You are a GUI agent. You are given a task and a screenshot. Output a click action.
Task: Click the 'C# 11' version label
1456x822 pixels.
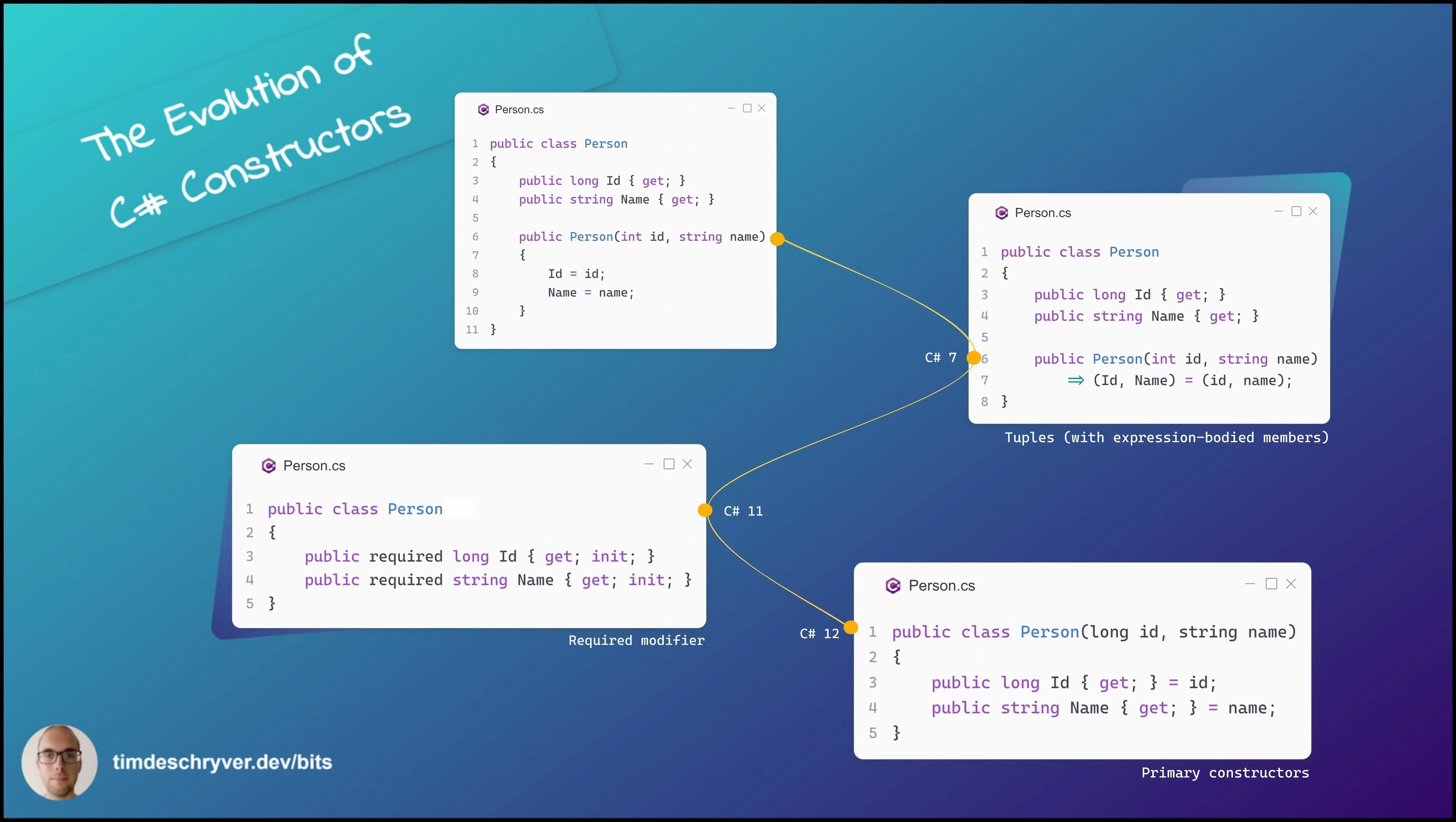pyautogui.click(x=743, y=511)
